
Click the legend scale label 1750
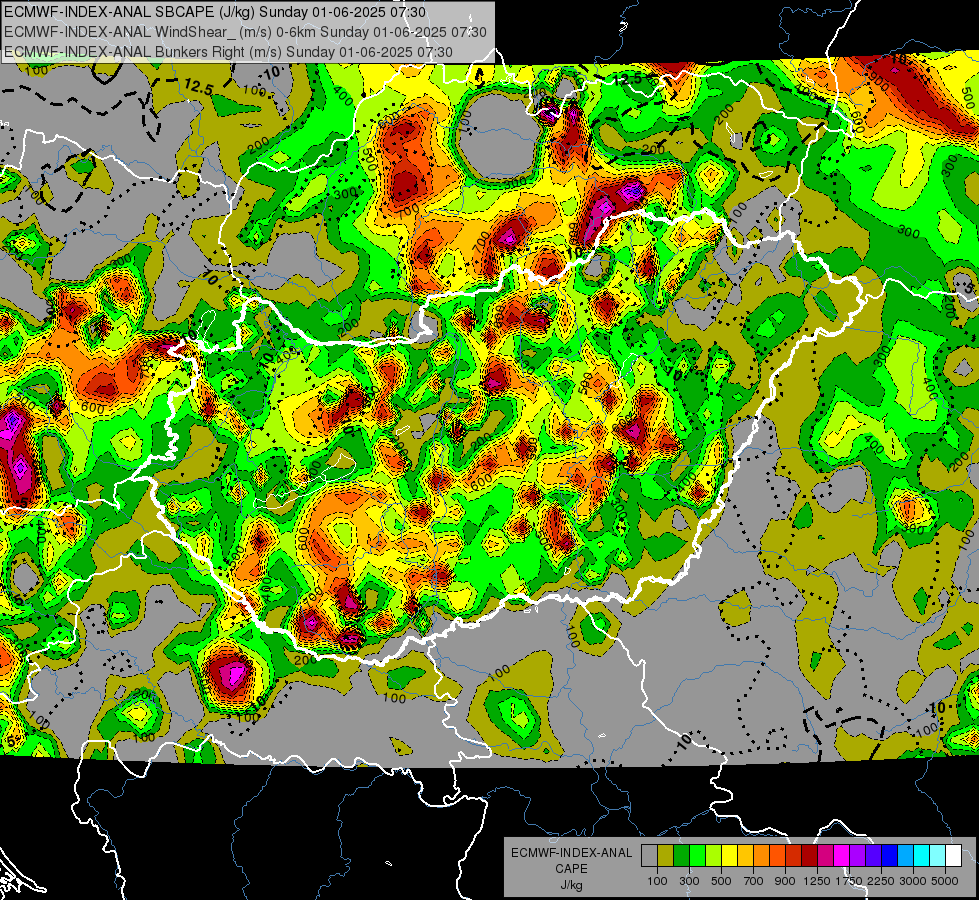849,881
